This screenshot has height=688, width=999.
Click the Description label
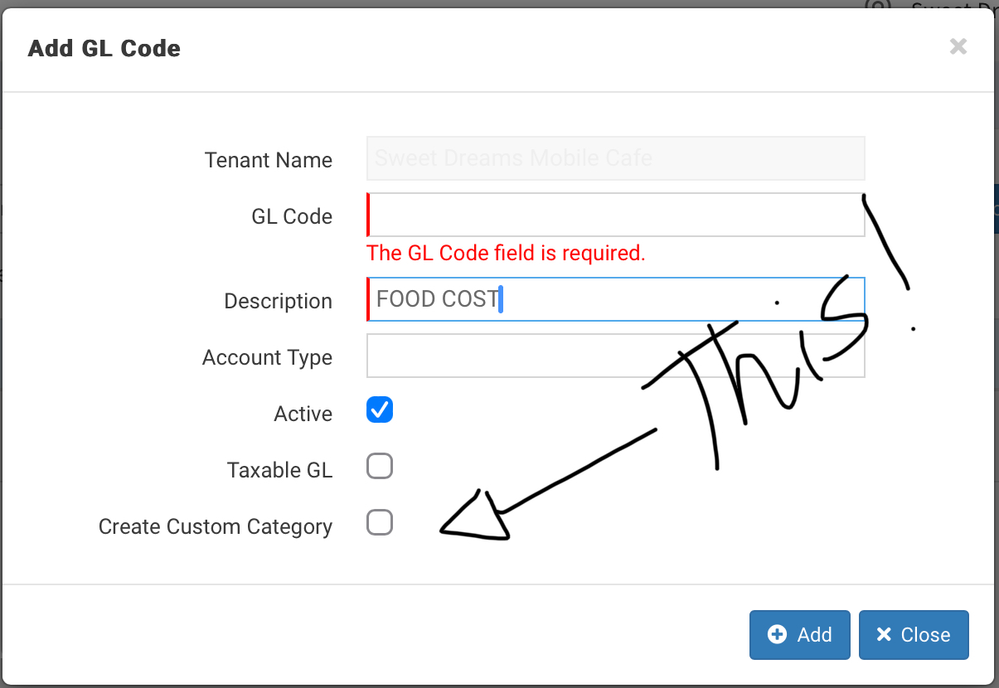click(x=278, y=301)
